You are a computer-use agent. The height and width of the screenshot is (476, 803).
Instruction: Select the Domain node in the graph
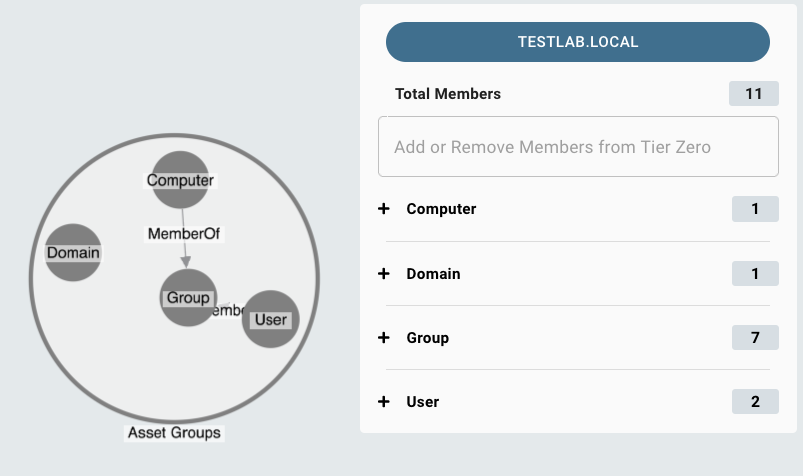[73, 252]
